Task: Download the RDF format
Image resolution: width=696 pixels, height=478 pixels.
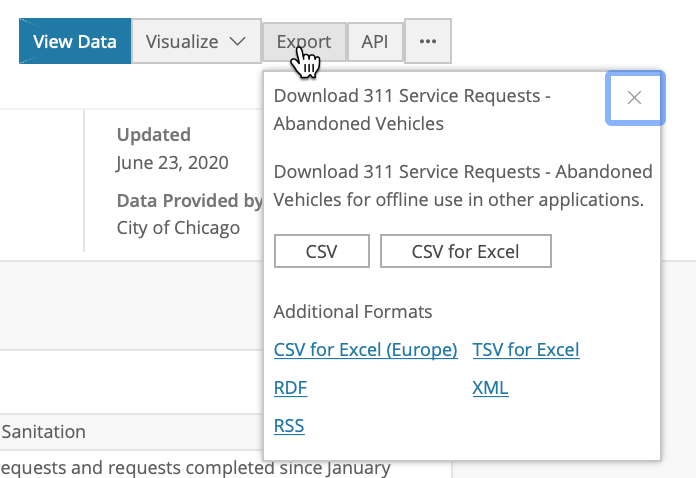Action: (290, 388)
